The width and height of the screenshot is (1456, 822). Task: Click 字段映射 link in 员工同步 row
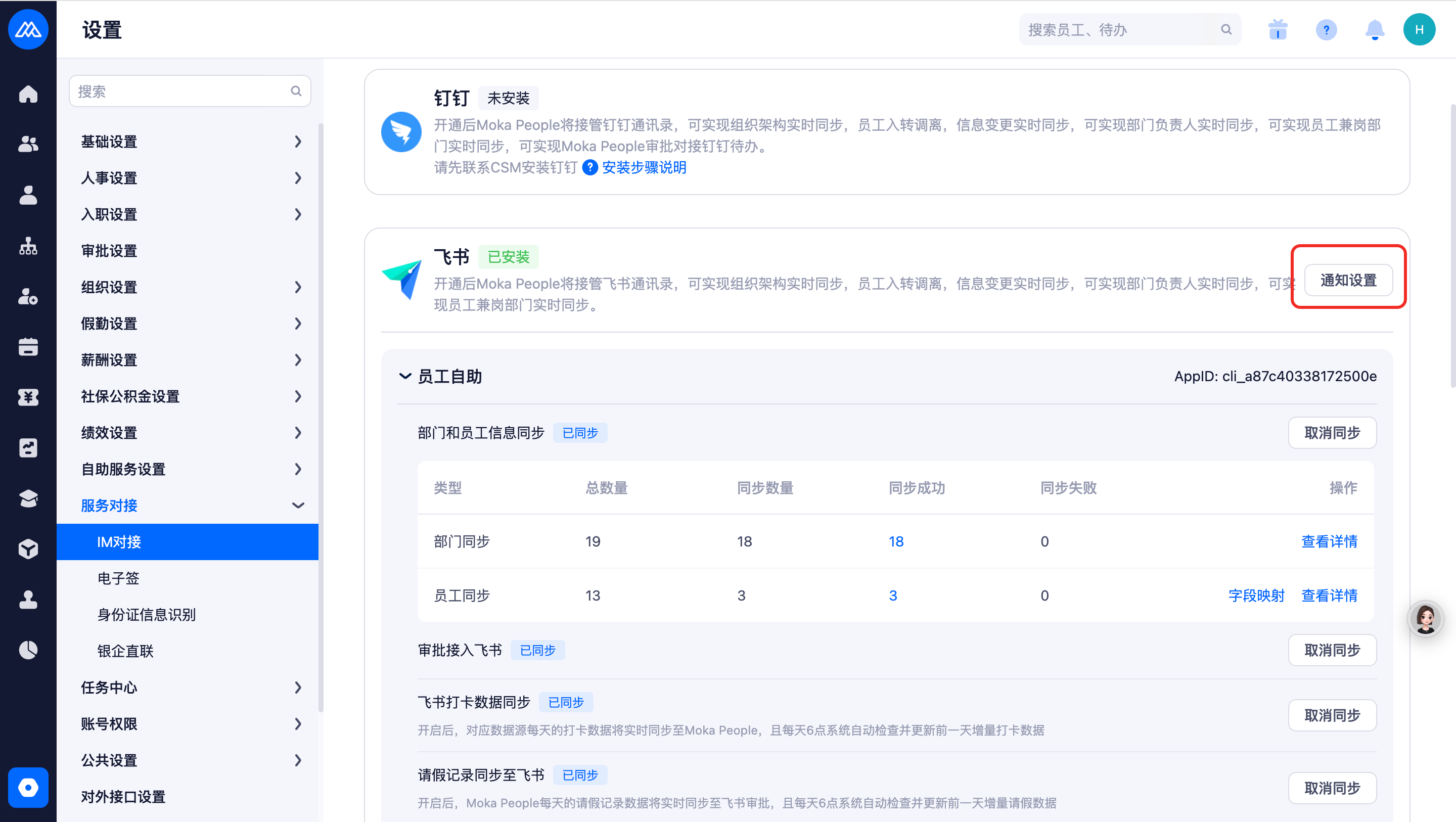click(1256, 596)
